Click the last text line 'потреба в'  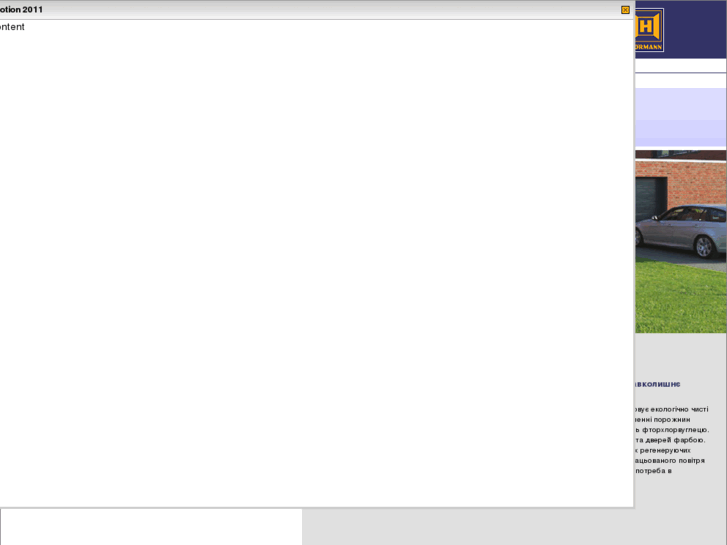653,470
